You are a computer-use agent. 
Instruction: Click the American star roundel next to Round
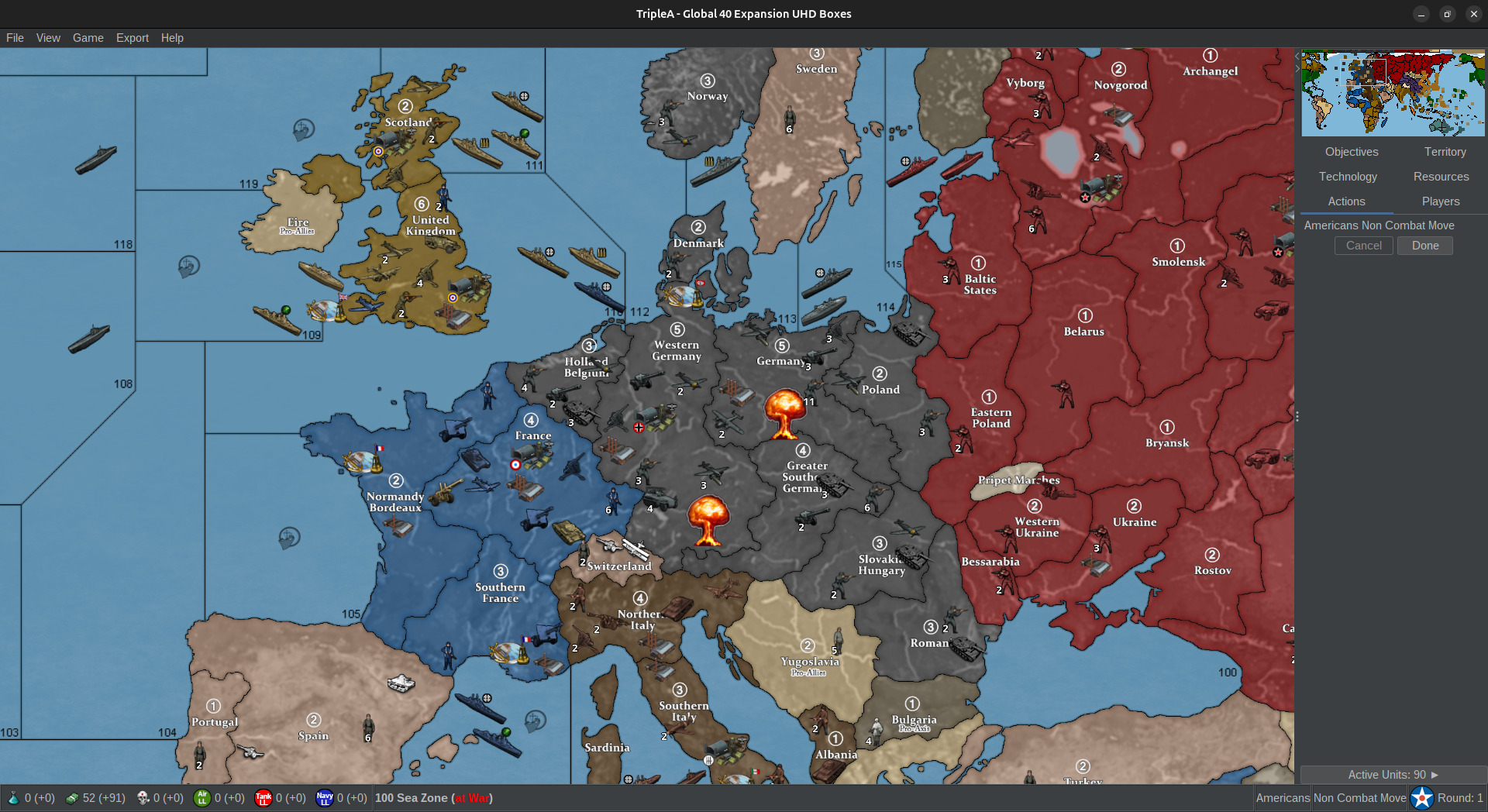pos(1422,798)
